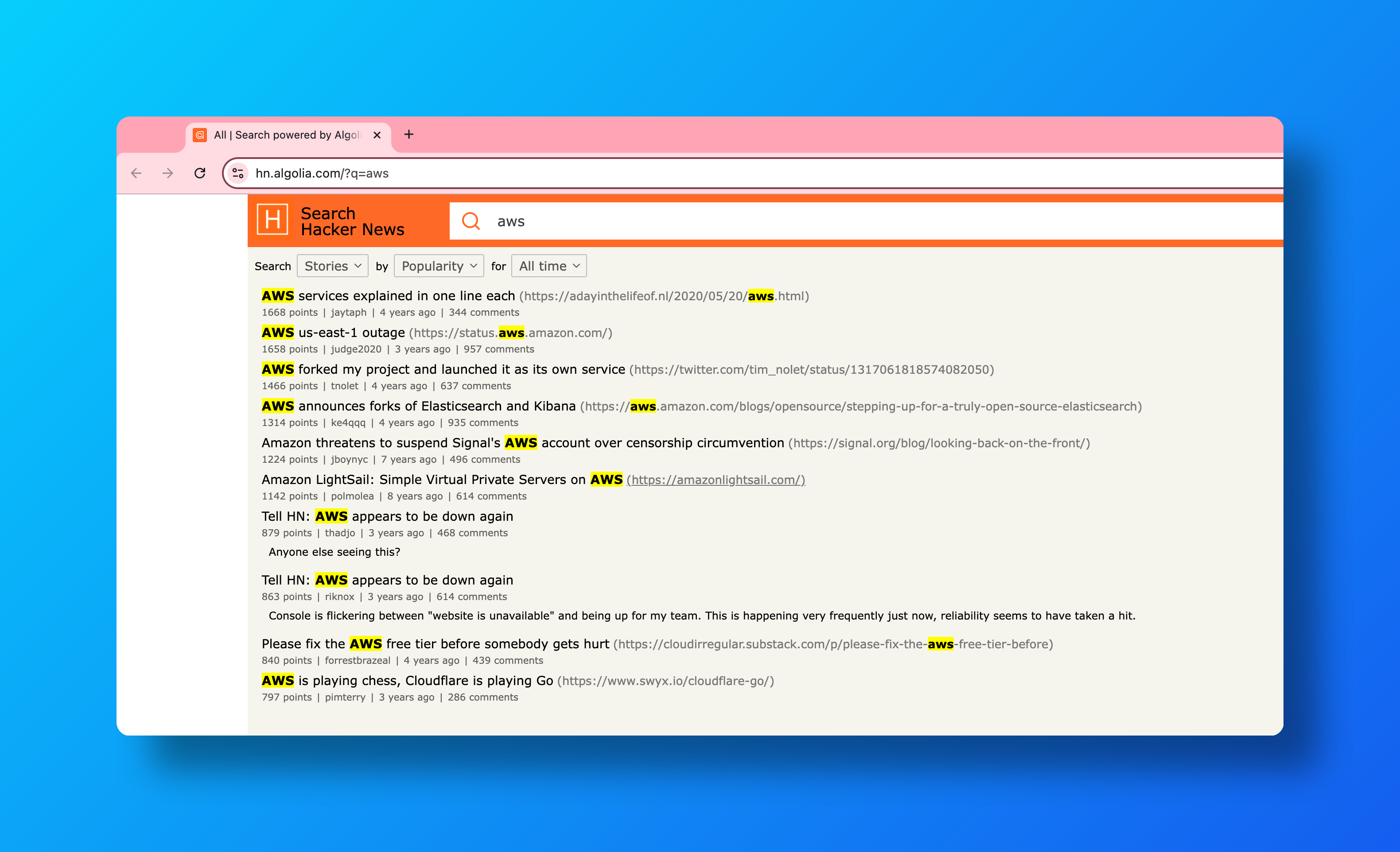Open 'AWS services explained in one line each'
Screen dimensions: 1400x852
[388, 296]
